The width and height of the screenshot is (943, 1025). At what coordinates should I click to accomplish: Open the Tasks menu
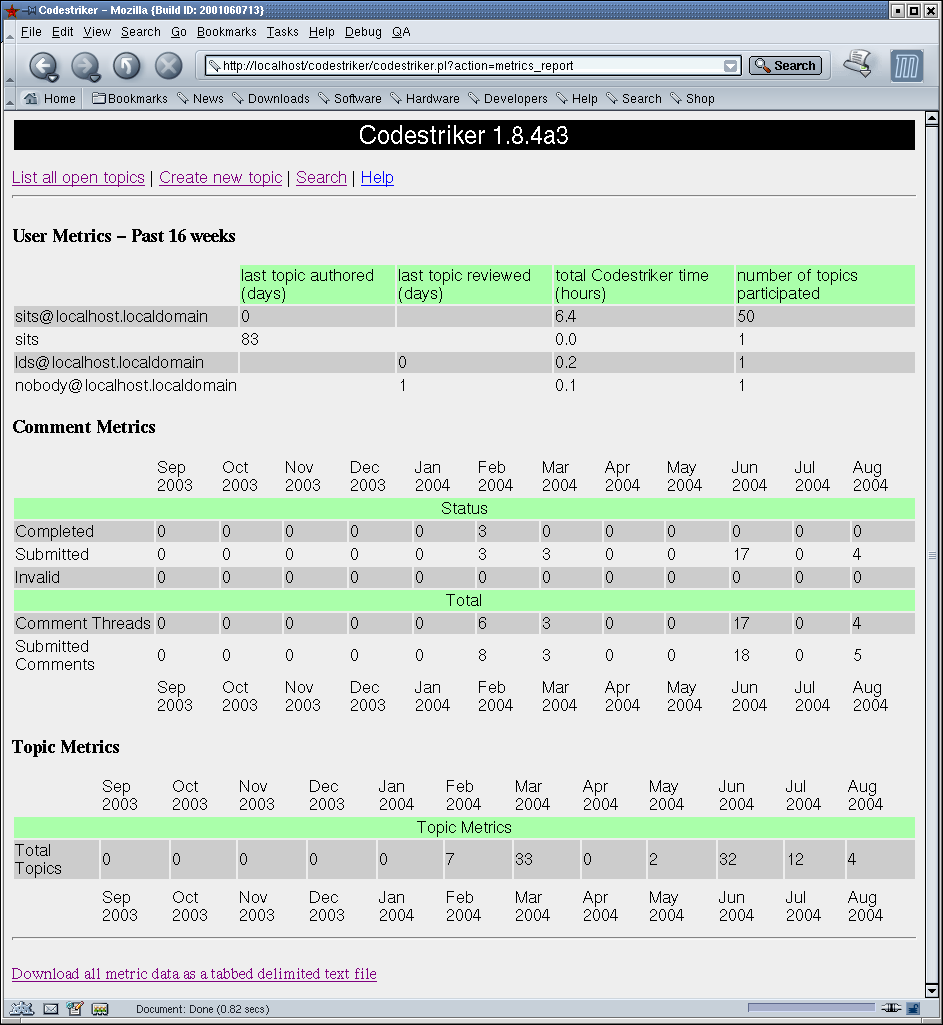(x=282, y=32)
